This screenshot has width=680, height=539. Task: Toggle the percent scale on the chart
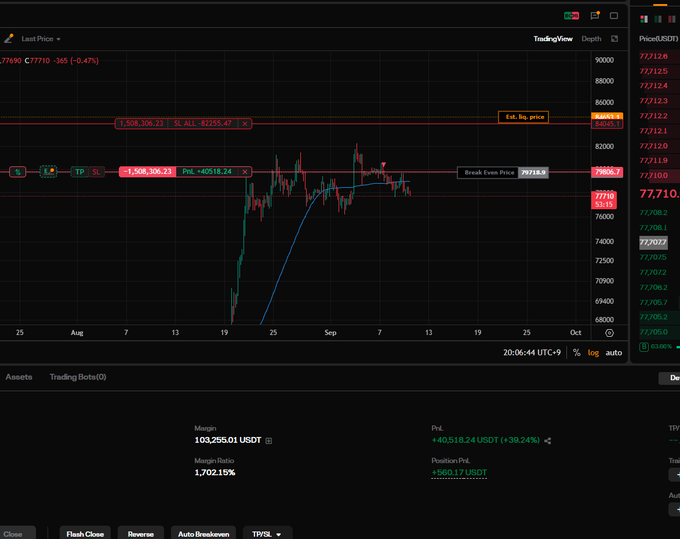pyautogui.click(x=576, y=353)
